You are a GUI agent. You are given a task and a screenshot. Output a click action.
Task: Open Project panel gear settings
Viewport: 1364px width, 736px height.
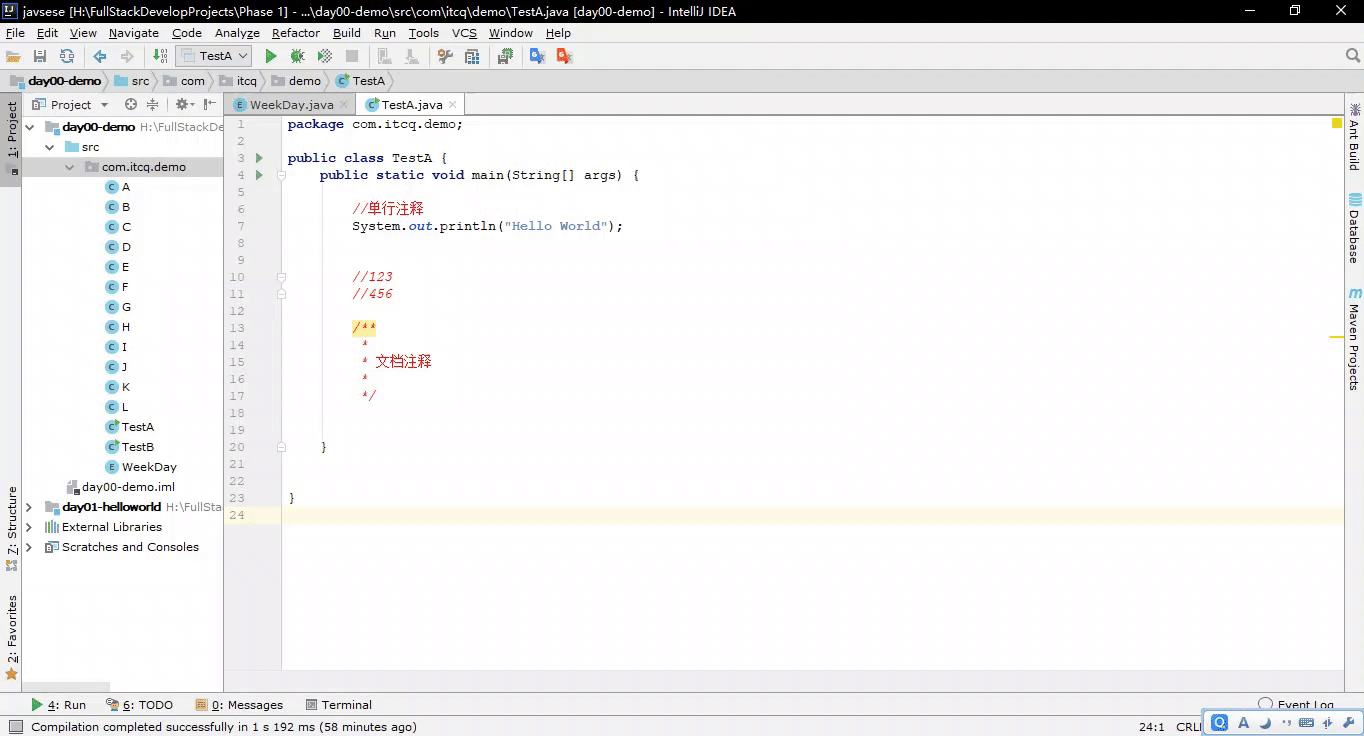pos(184,104)
